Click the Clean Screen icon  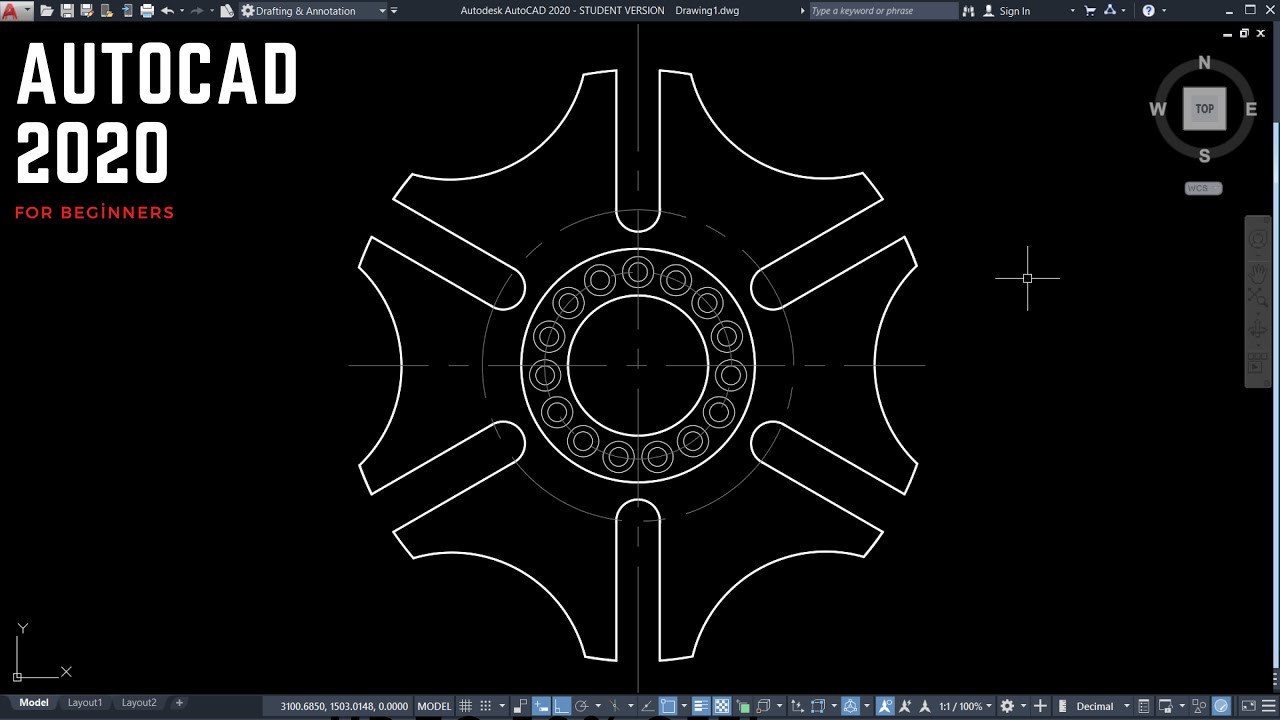pyautogui.click(x=1249, y=706)
